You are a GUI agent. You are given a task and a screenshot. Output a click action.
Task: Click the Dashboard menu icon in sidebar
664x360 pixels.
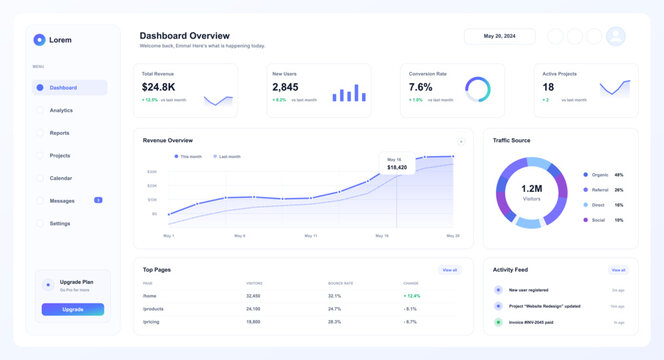(40, 88)
